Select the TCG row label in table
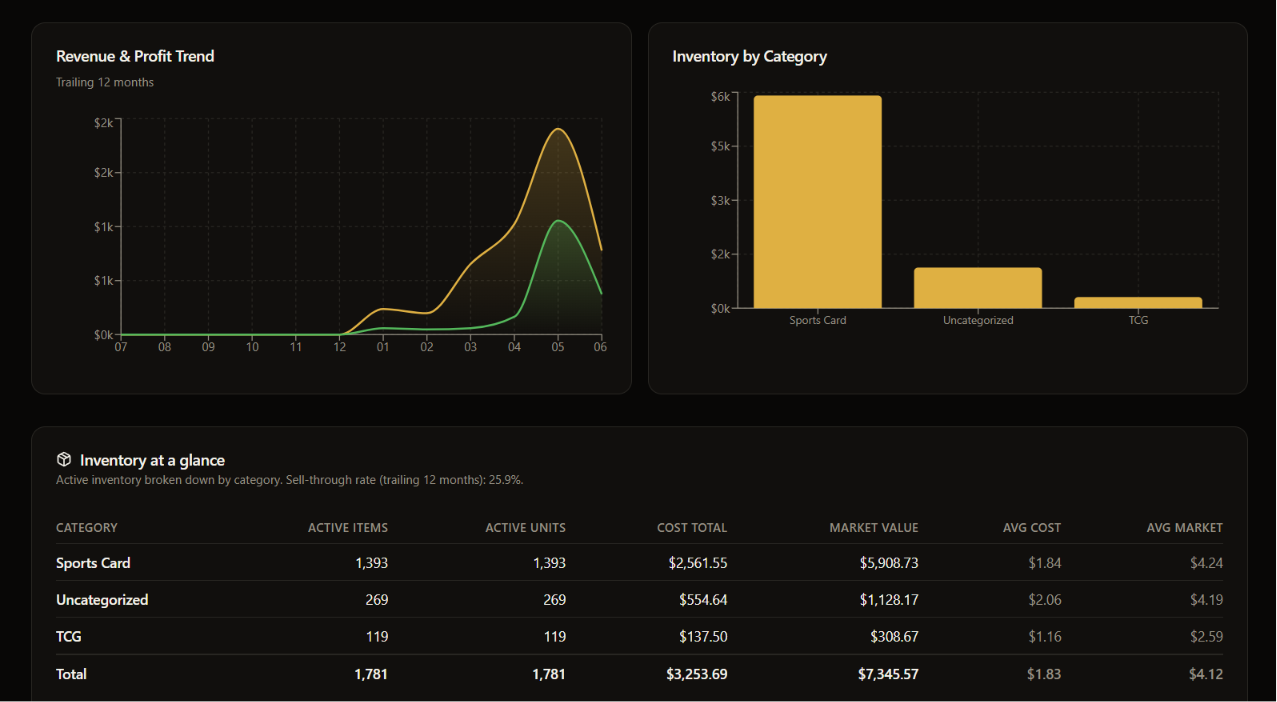1277x702 pixels. tap(69, 636)
